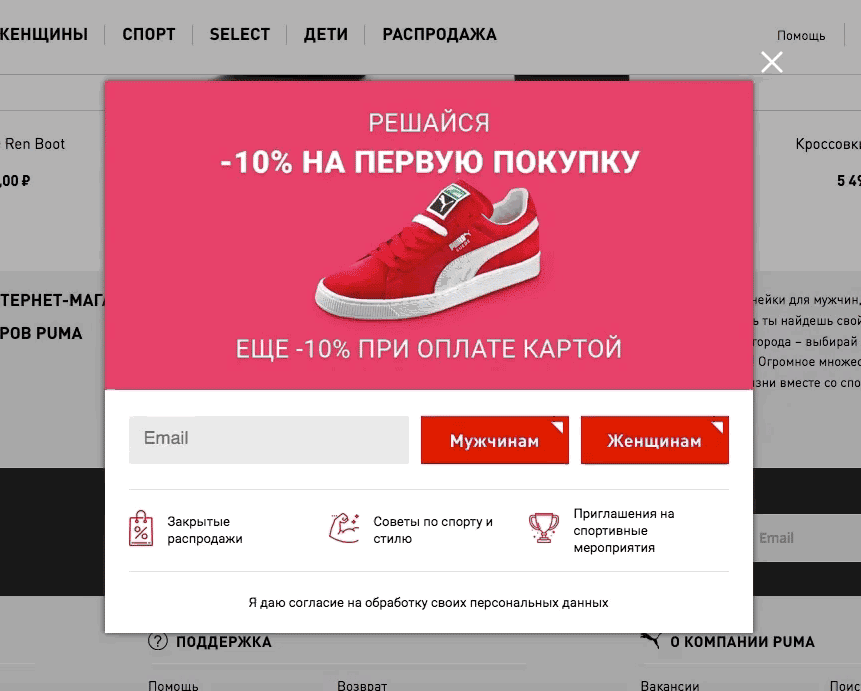Click the question mark icon beside Поддержка
This screenshot has height=691, width=861.
(158, 641)
